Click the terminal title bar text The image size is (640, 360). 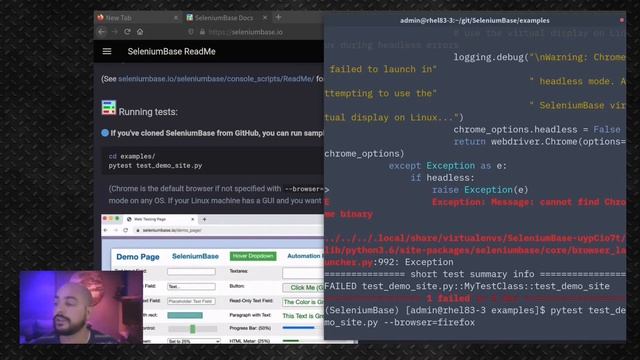(475, 20)
